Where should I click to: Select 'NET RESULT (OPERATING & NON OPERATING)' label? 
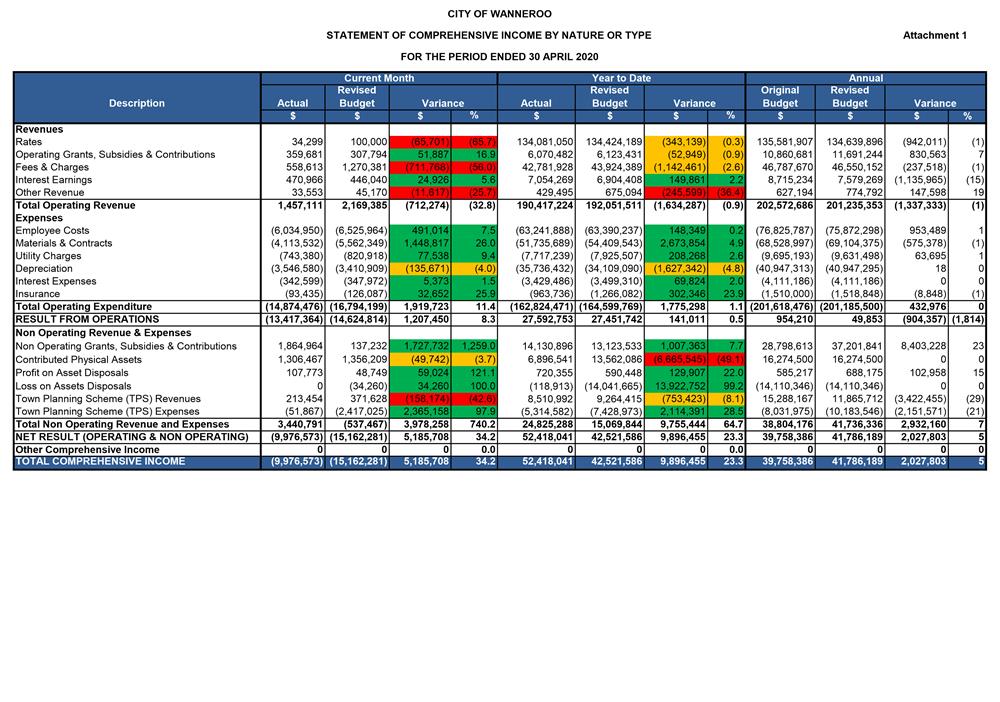click(132, 437)
